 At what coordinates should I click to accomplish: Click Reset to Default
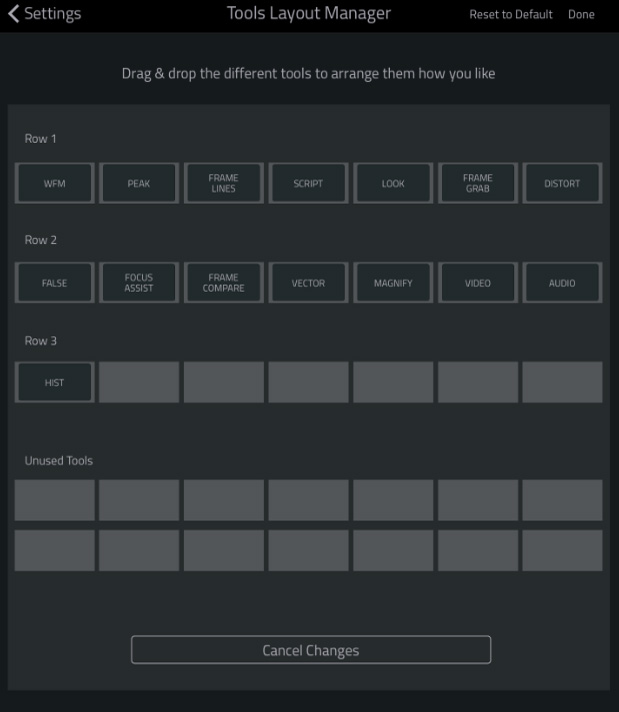pos(511,15)
